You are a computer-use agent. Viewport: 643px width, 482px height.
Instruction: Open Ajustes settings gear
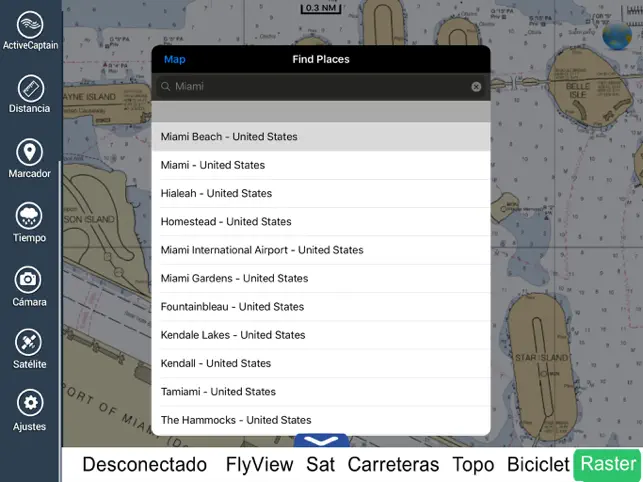pyautogui.click(x=30, y=403)
